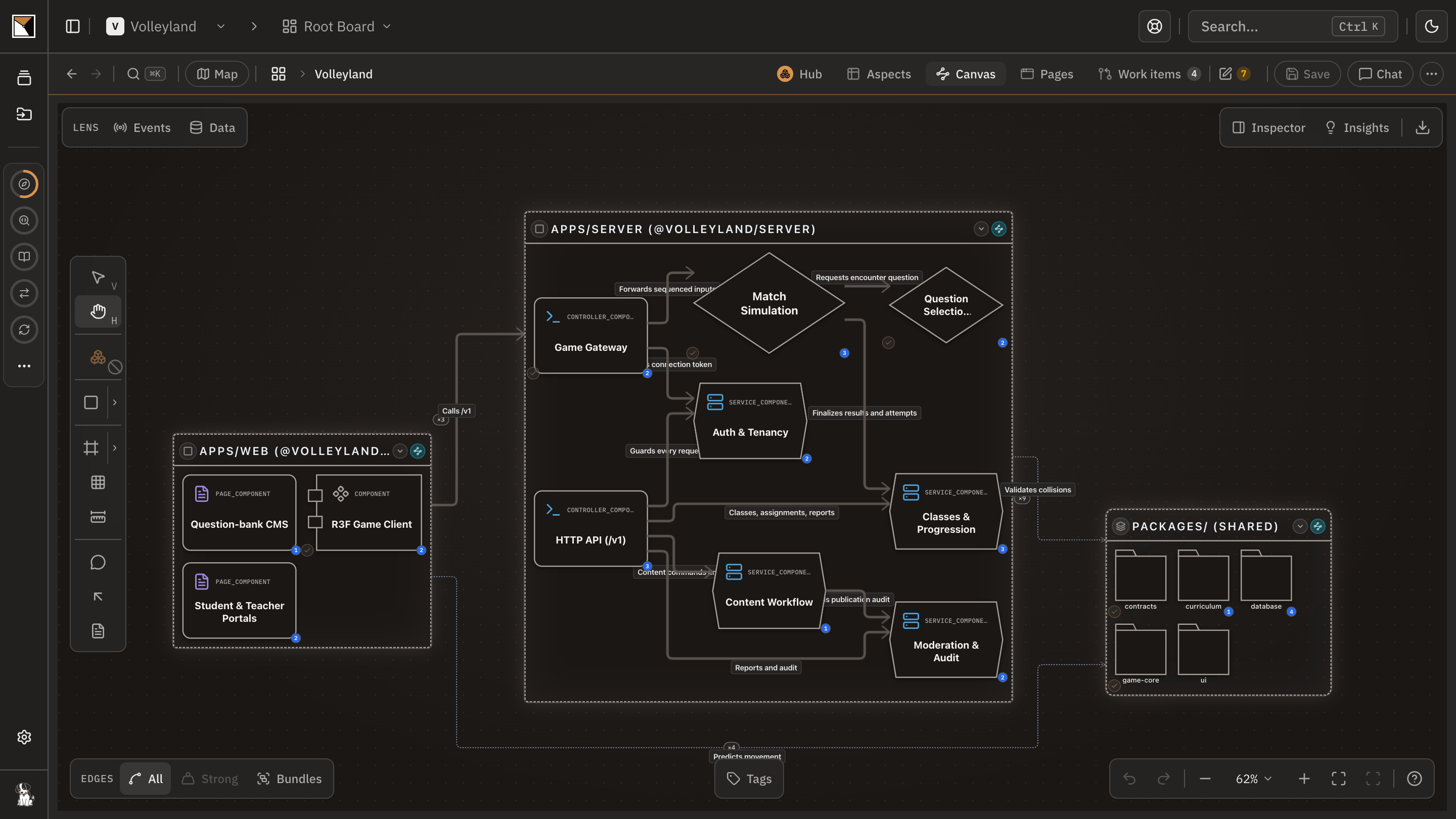Insert a table grid element

tap(98, 482)
